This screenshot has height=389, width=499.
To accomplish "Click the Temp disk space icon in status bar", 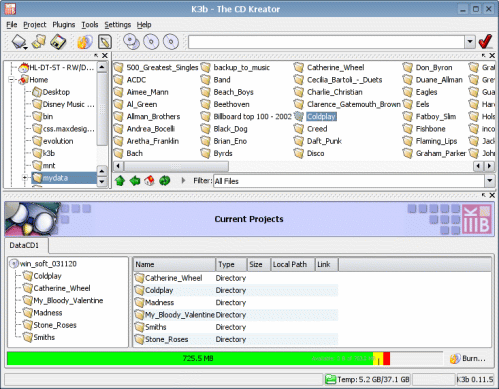I will [330, 379].
